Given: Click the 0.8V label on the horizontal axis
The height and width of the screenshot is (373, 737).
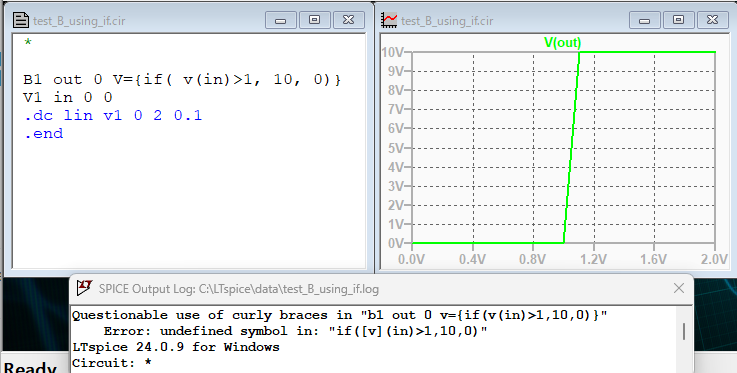Looking at the screenshot, I should point(533,259).
